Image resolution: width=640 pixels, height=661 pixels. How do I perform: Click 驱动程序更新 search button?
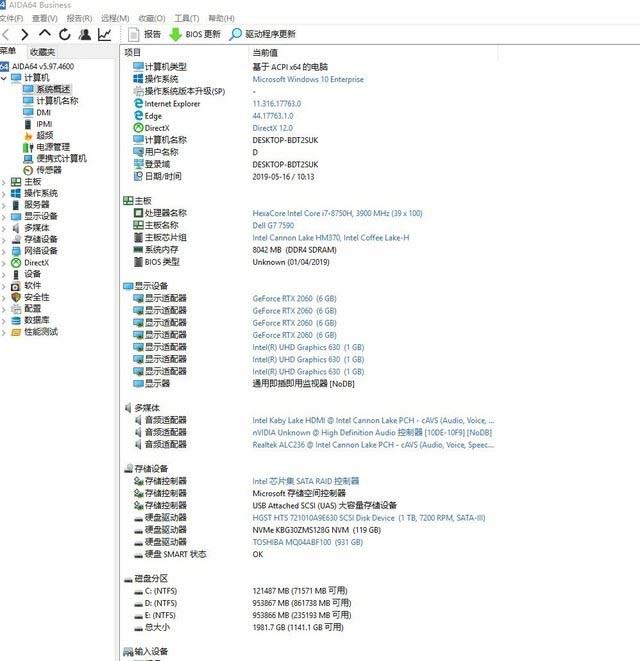pyautogui.click(x=262, y=35)
